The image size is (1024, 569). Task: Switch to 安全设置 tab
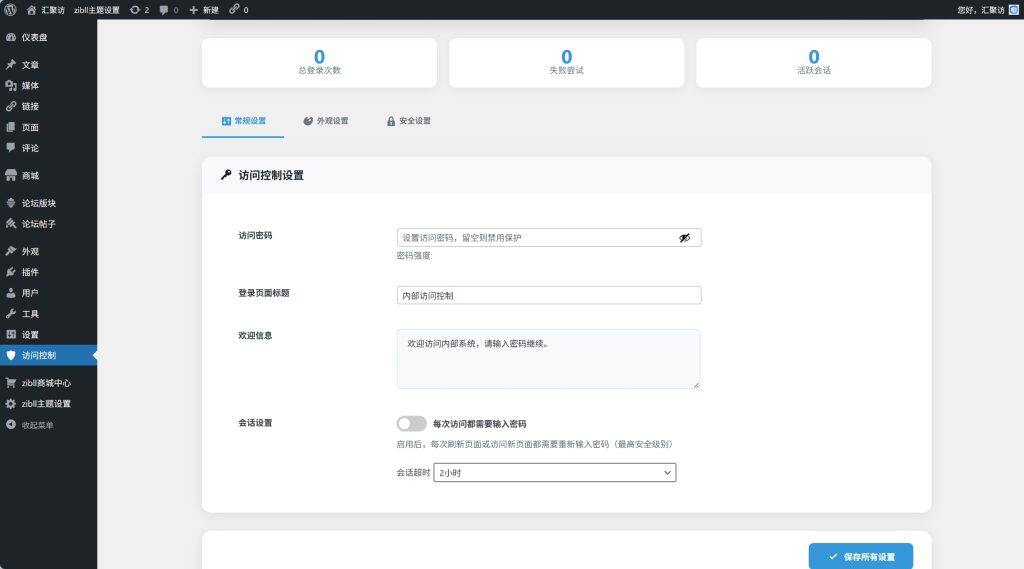(408, 121)
